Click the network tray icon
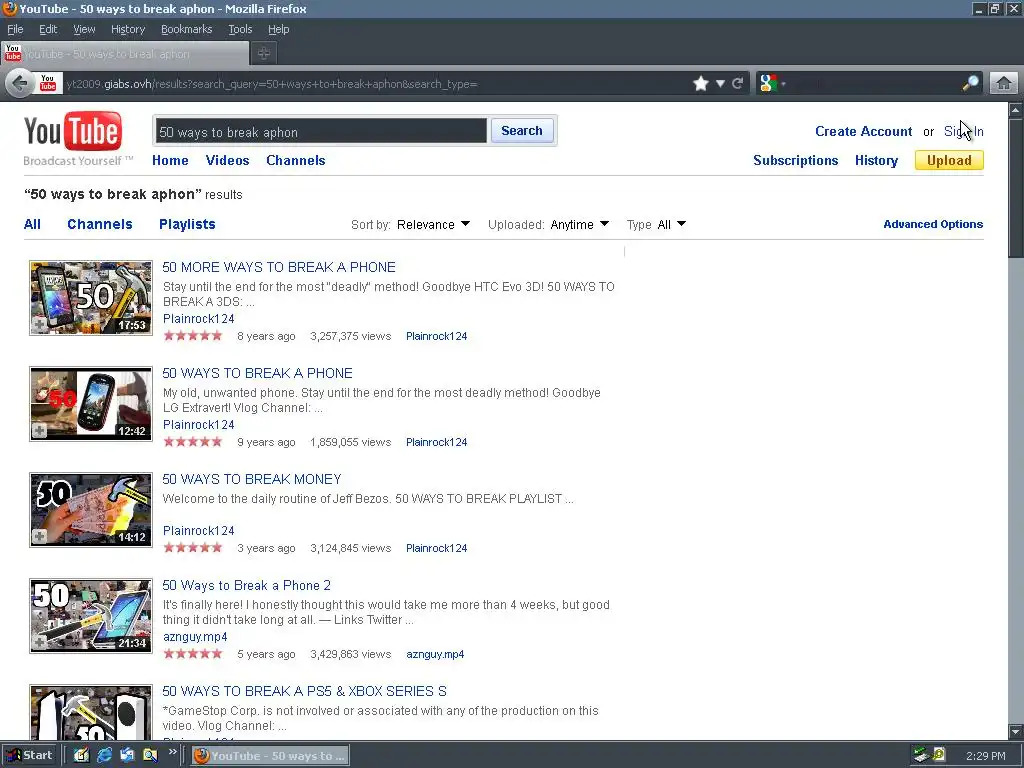 tap(921, 755)
